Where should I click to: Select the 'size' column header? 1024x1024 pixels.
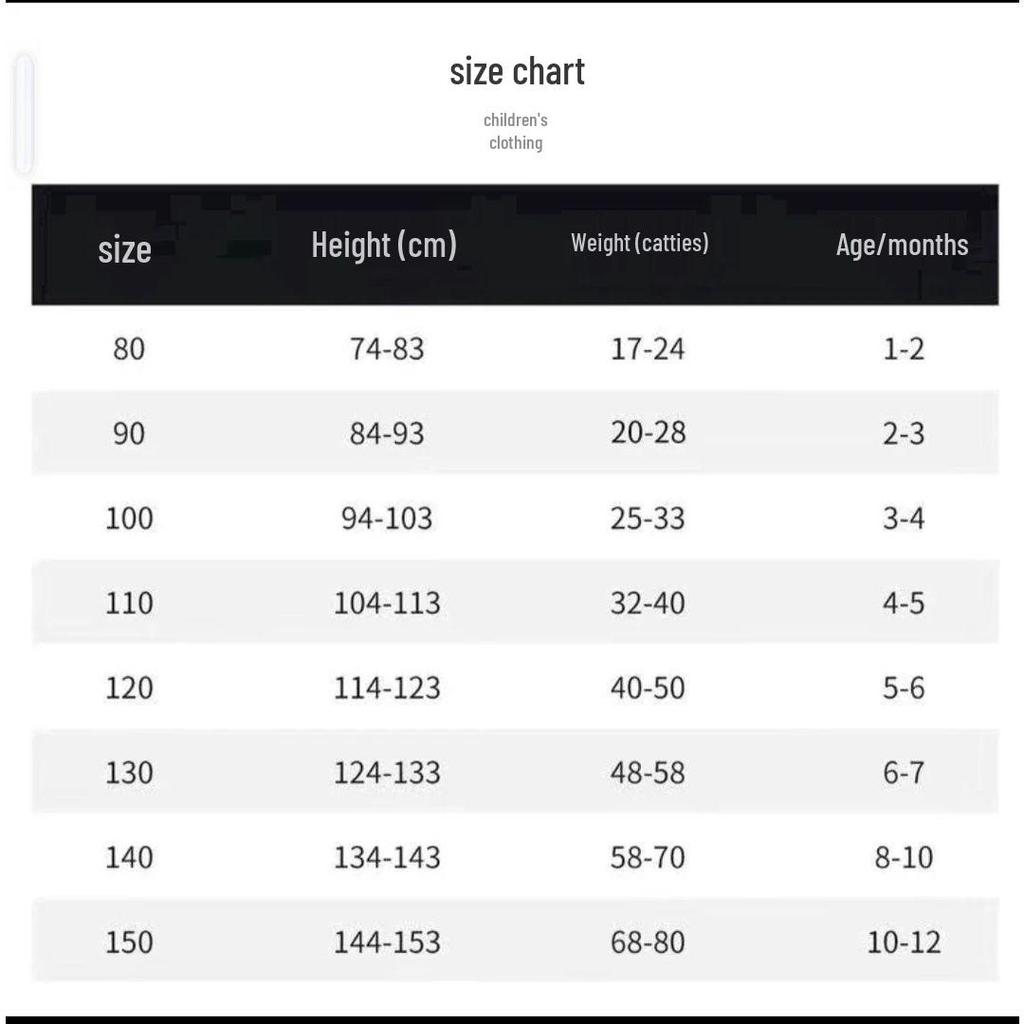click(125, 249)
